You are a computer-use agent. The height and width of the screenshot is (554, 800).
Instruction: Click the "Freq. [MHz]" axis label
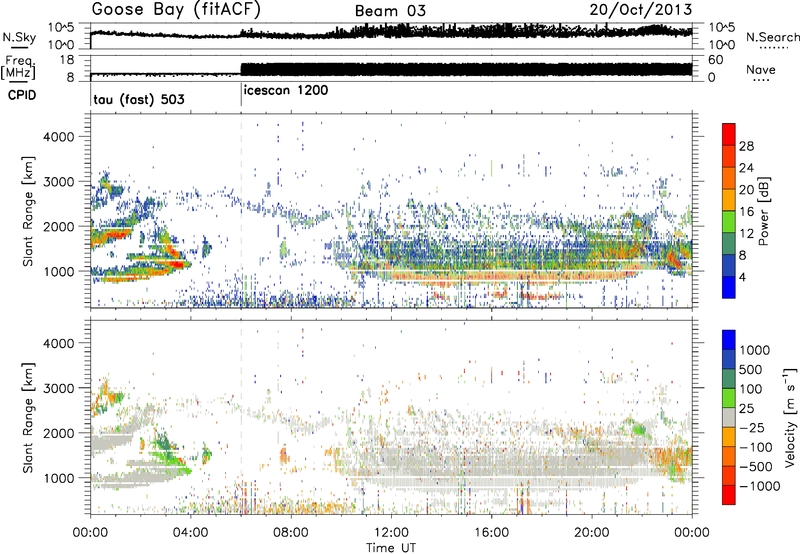click(18, 68)
